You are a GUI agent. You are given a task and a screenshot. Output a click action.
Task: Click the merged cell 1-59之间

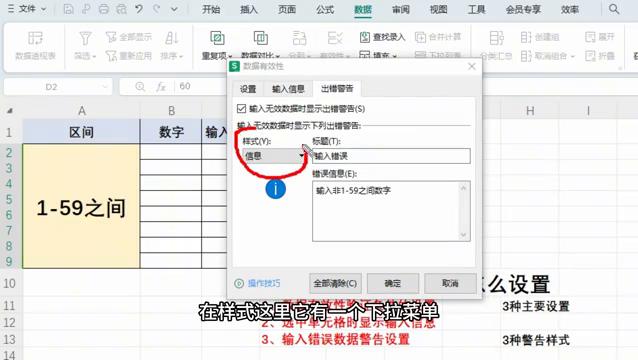81,206
